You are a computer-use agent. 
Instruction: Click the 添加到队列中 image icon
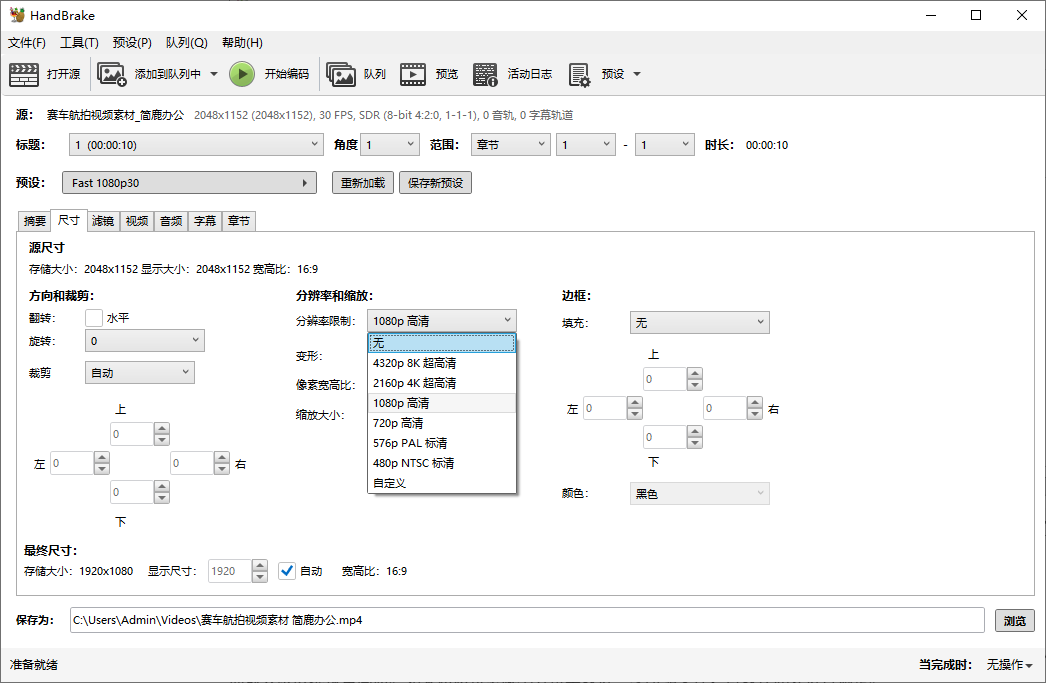point(111,74)
